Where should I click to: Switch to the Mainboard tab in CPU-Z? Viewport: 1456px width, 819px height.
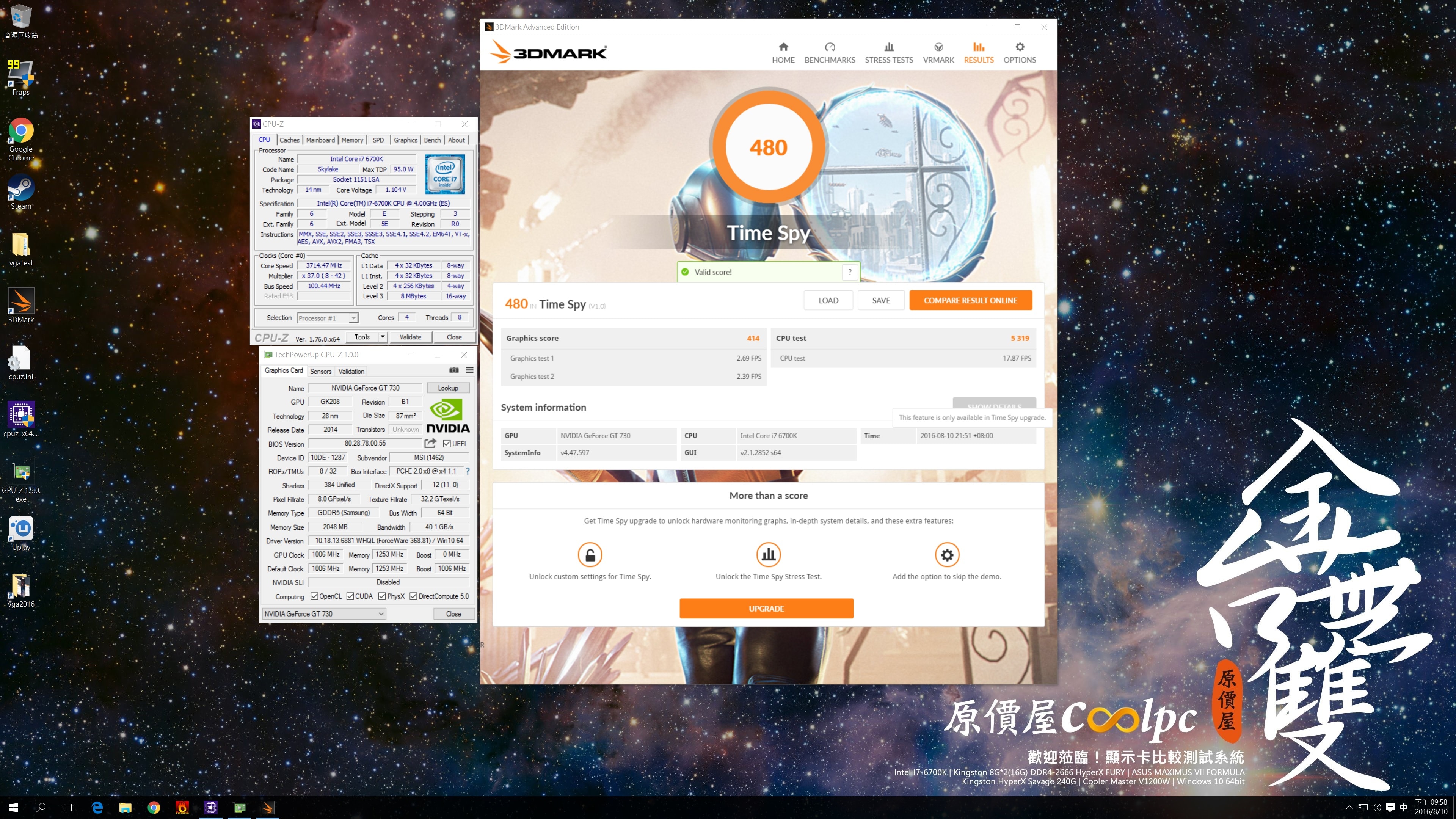pos(320,140)
